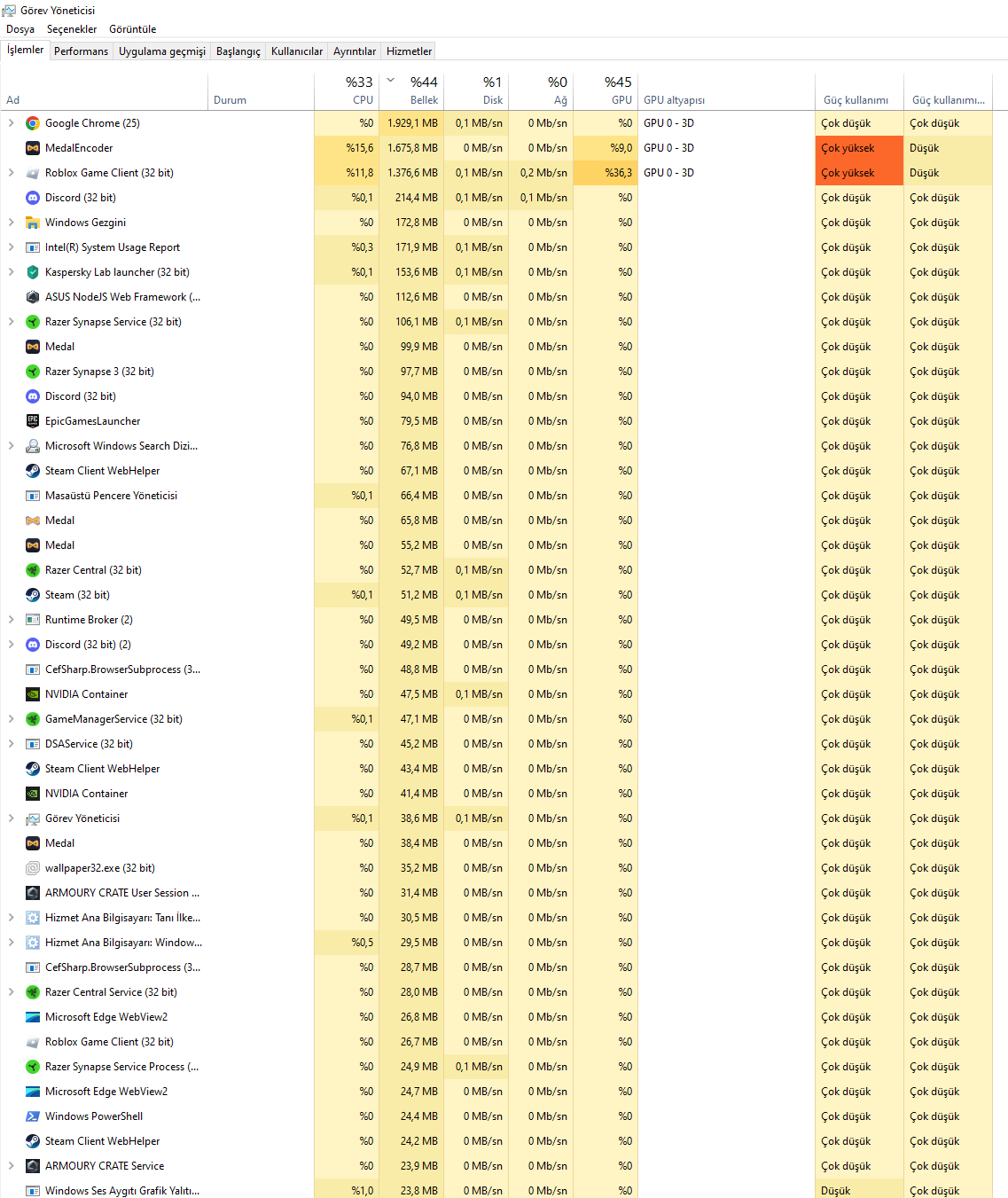Sort by the Durum column header
1008x1198 pixels.
tap(262, 90)
